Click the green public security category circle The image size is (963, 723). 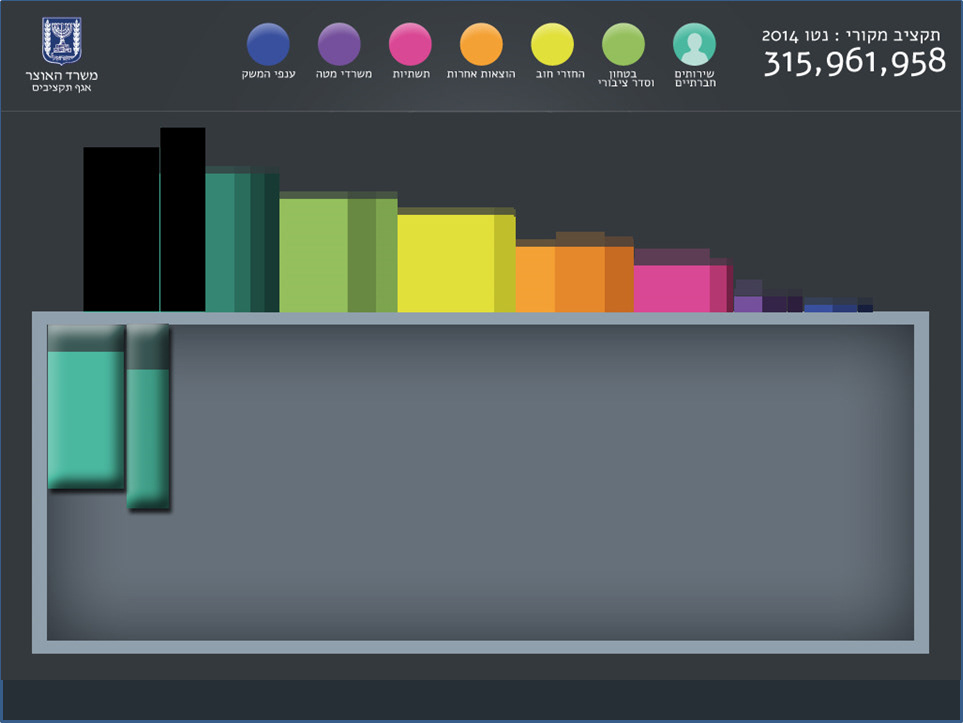pos(623,44)
